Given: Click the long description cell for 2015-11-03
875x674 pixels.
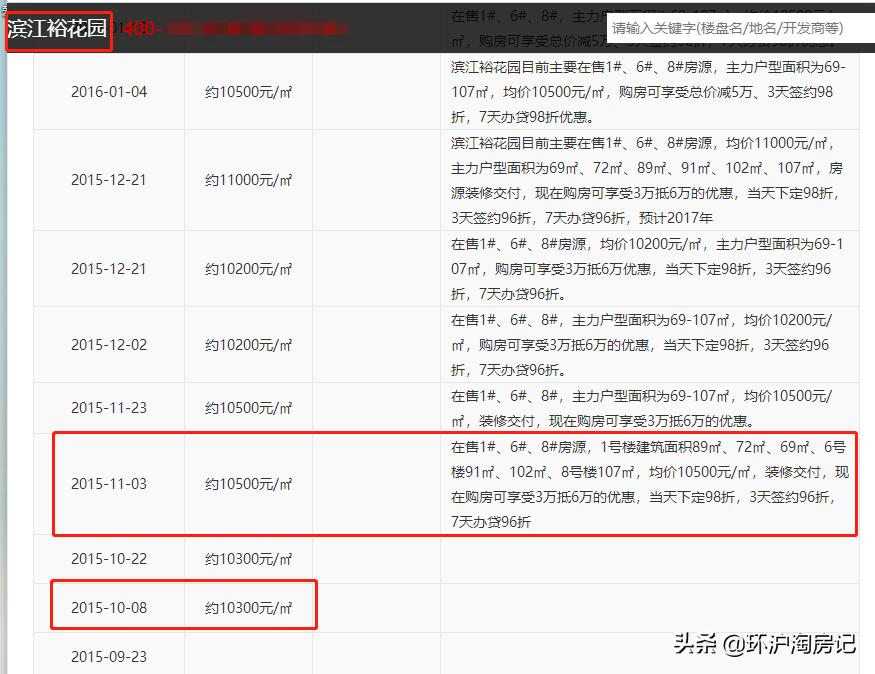Looking at the screenshot, I should pyautogui.click(x=645, y=484).
